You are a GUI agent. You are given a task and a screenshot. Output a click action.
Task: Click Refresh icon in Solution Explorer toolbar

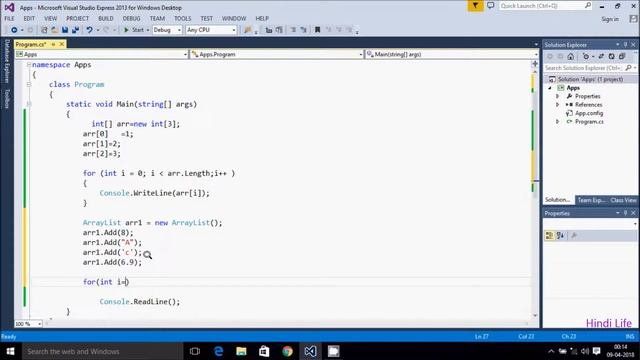pos(611,57)
